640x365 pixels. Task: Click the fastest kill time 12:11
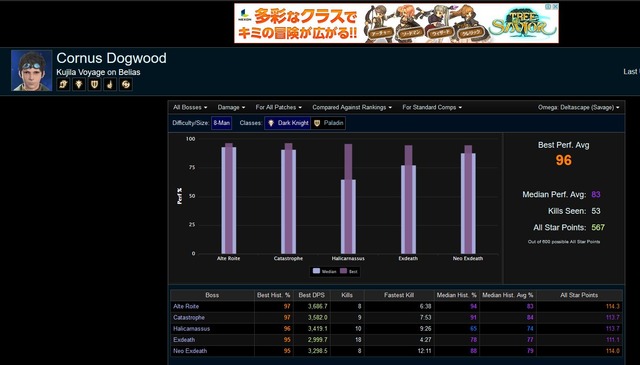[x=424, y=351]
